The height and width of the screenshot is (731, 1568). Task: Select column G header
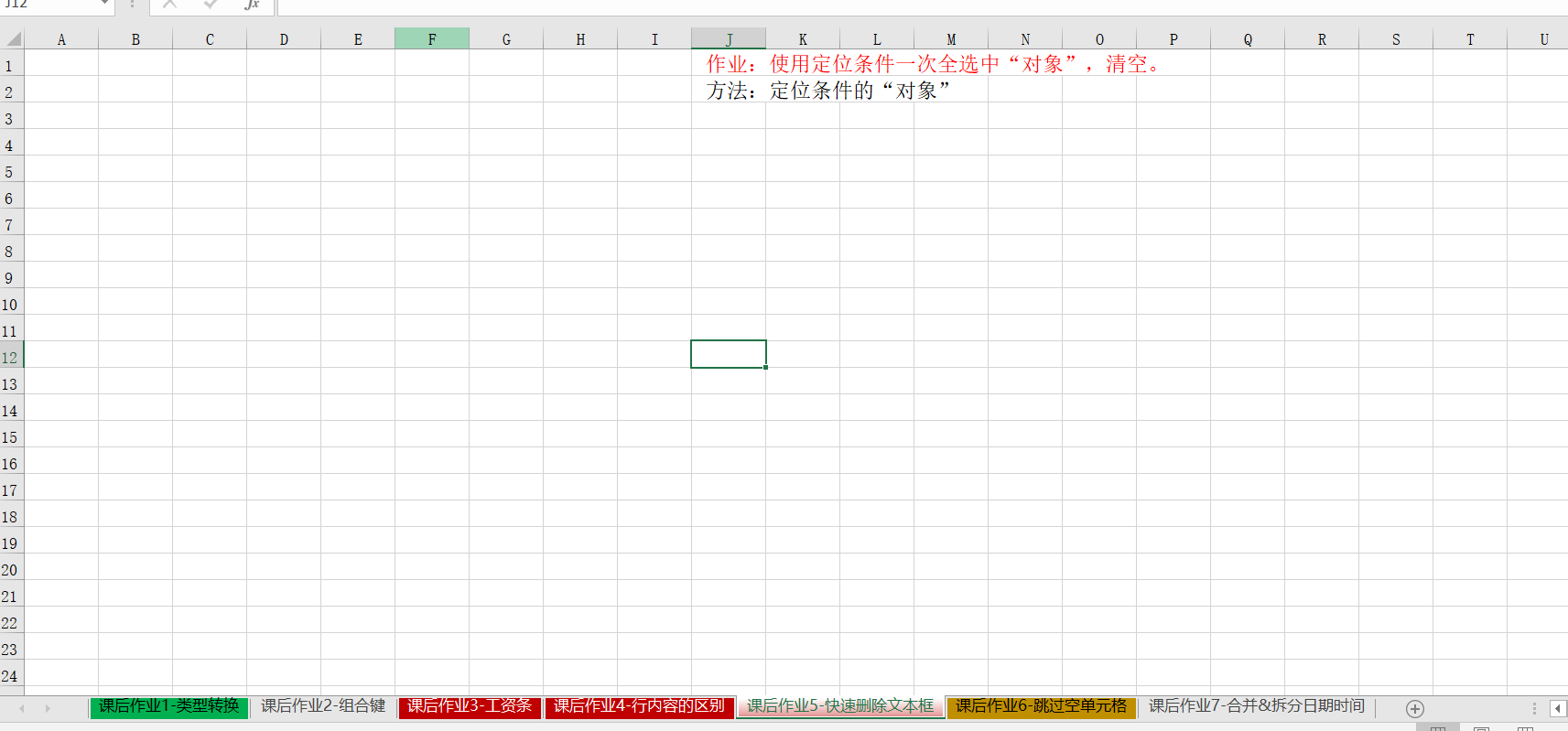coord(506,39)
